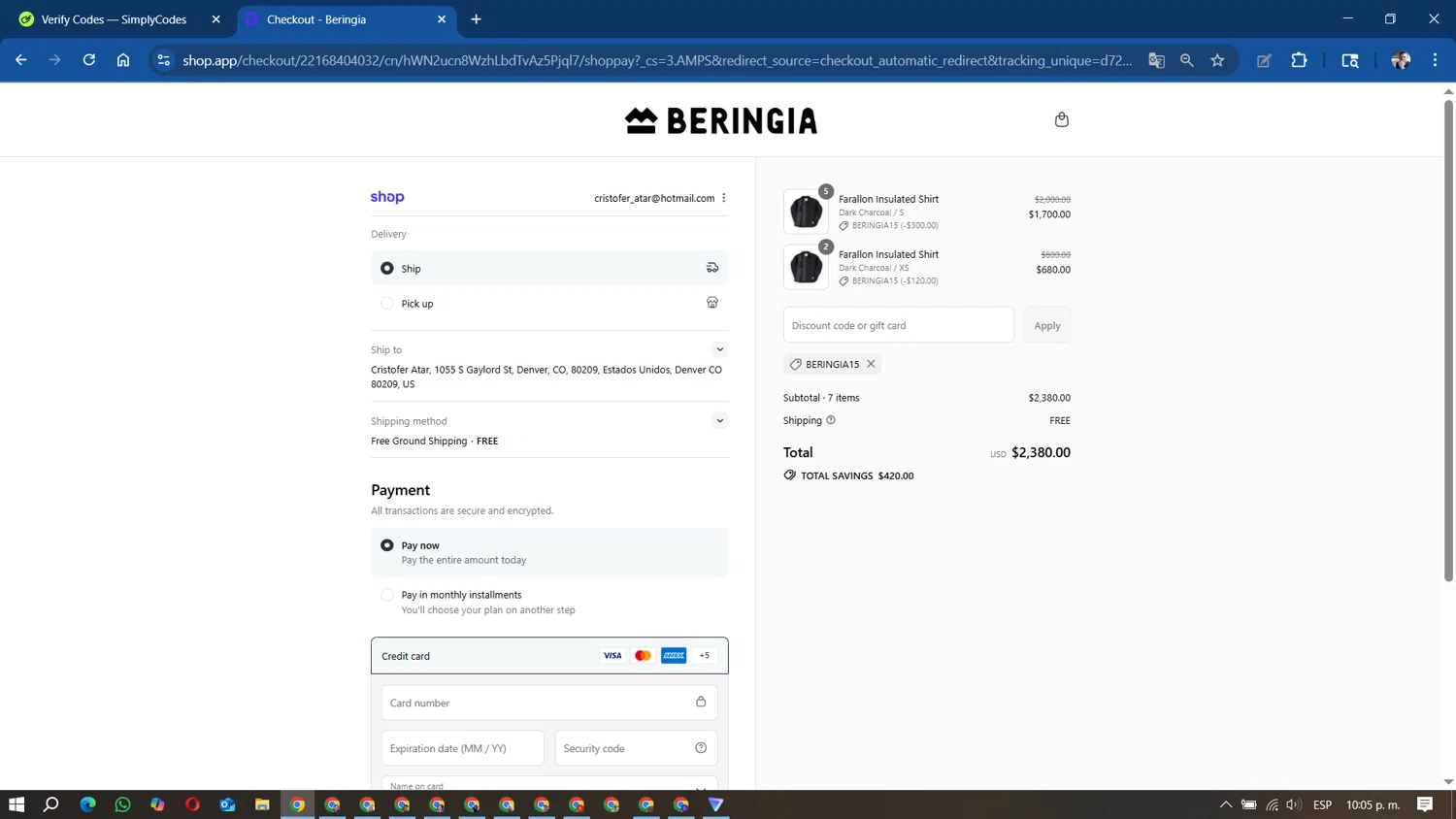
Task: Remove the BERINGIA15 discount code
Action: pos(871,364)
